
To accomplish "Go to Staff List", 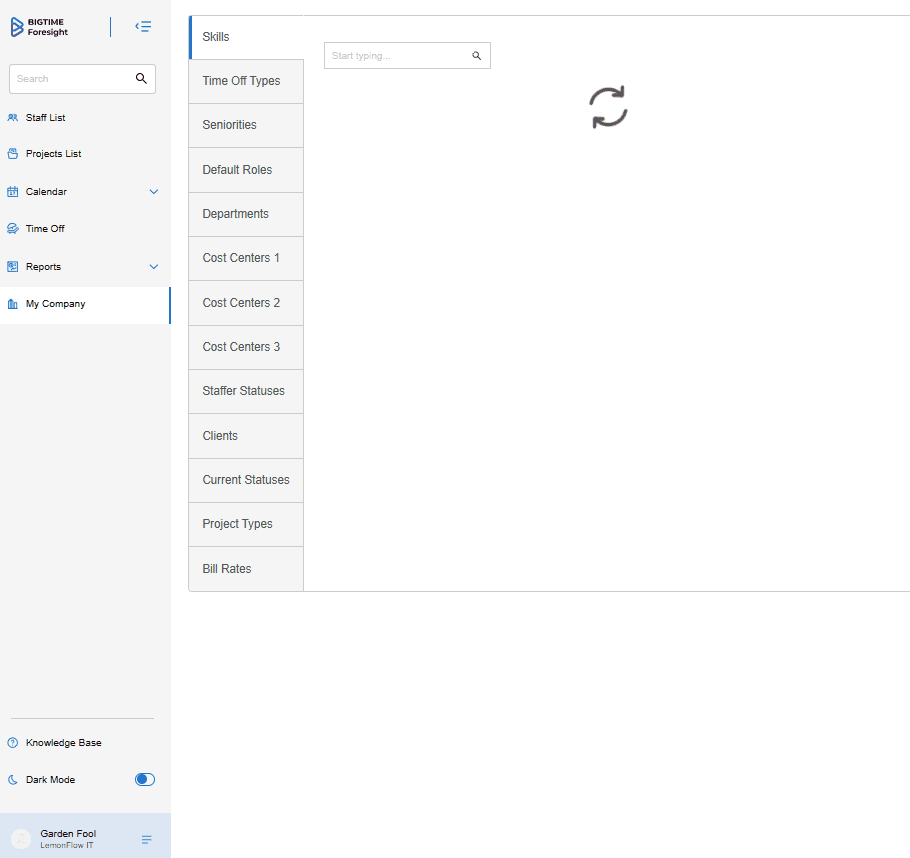I will tap(45, 118).
